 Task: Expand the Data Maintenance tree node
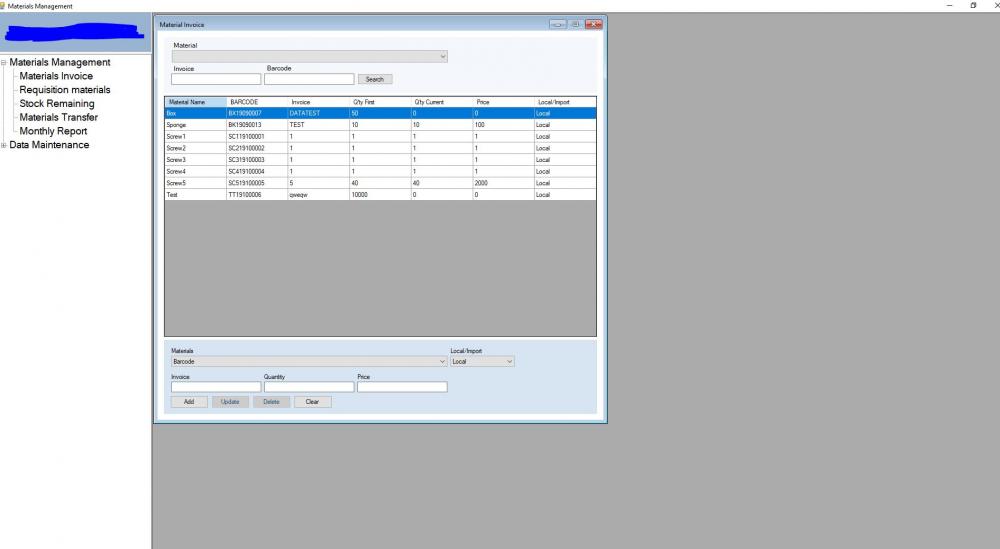(x=4, y=145)
